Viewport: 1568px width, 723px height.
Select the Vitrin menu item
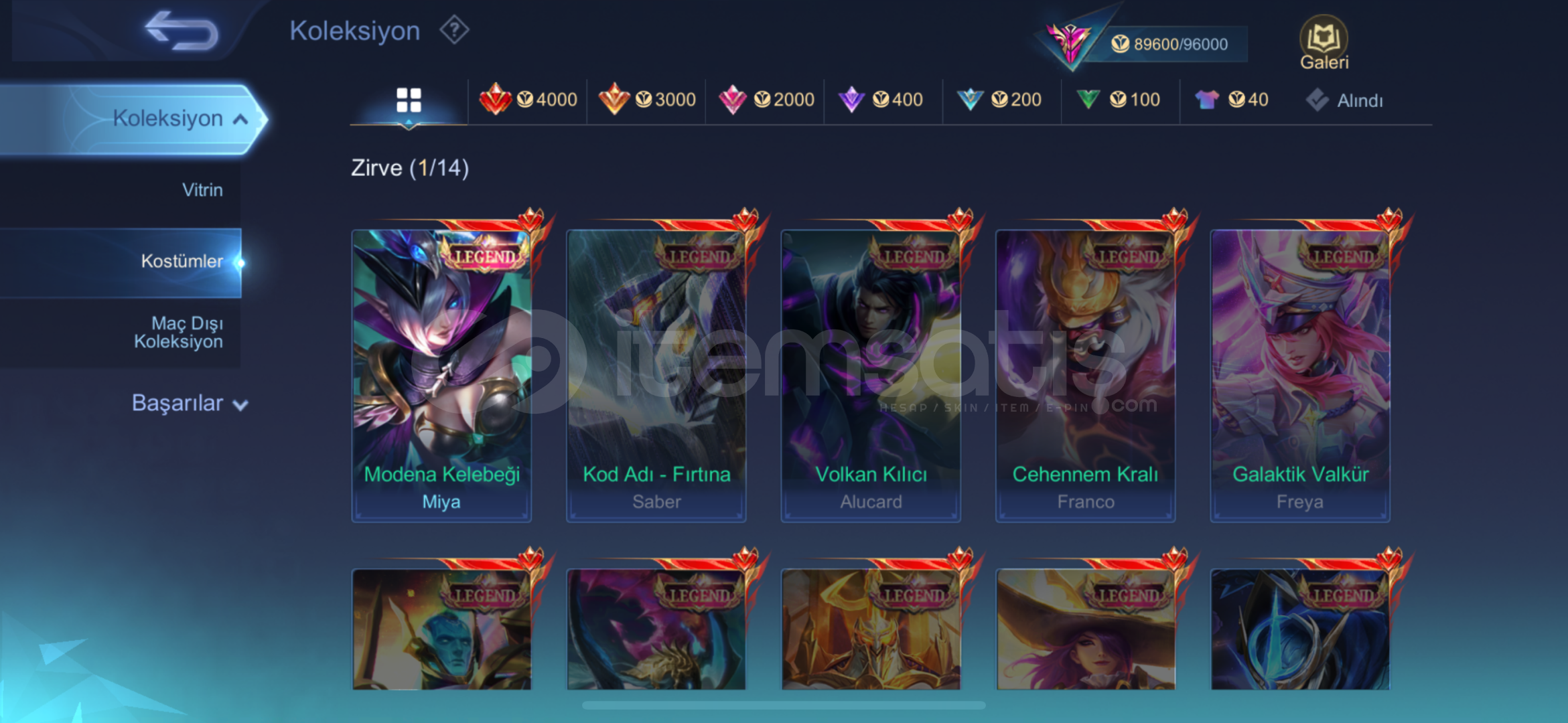click(x=202, y=190)
